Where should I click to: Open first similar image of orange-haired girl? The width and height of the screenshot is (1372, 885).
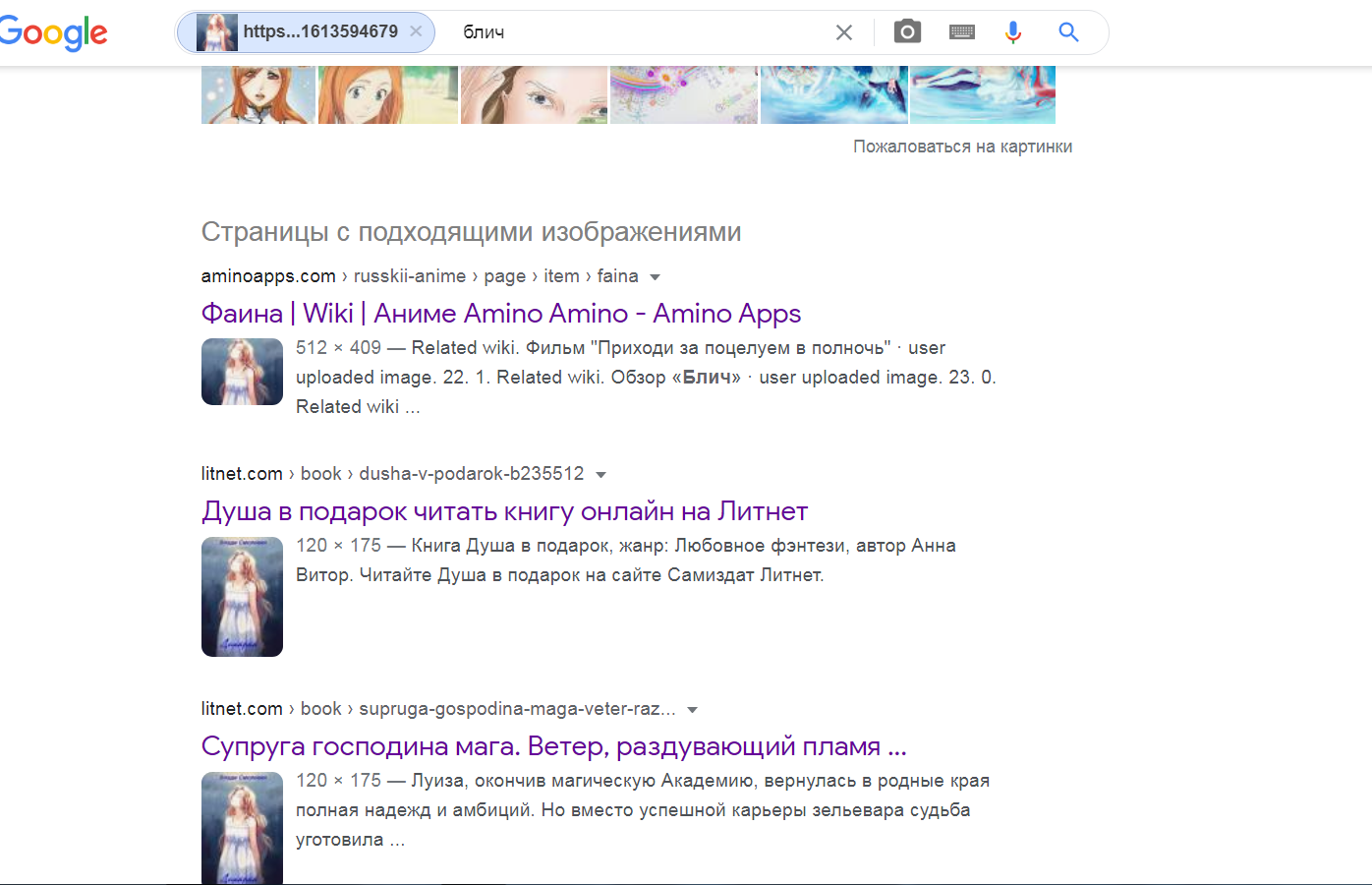258,94
